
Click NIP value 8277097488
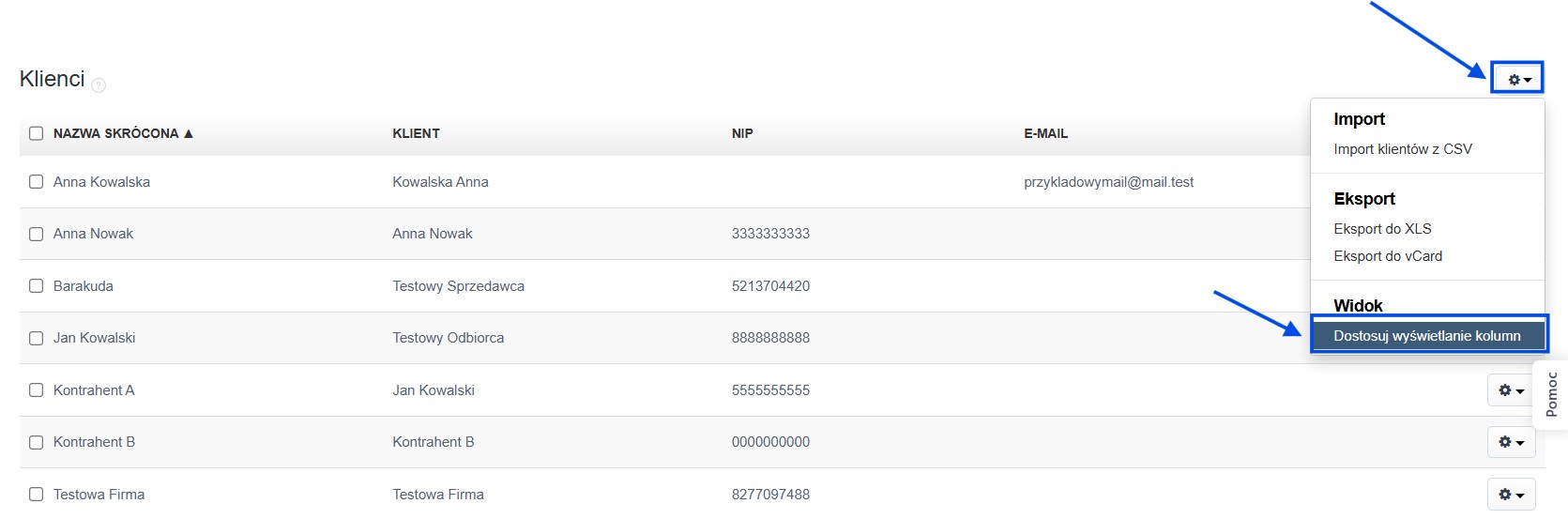(770, 495)
